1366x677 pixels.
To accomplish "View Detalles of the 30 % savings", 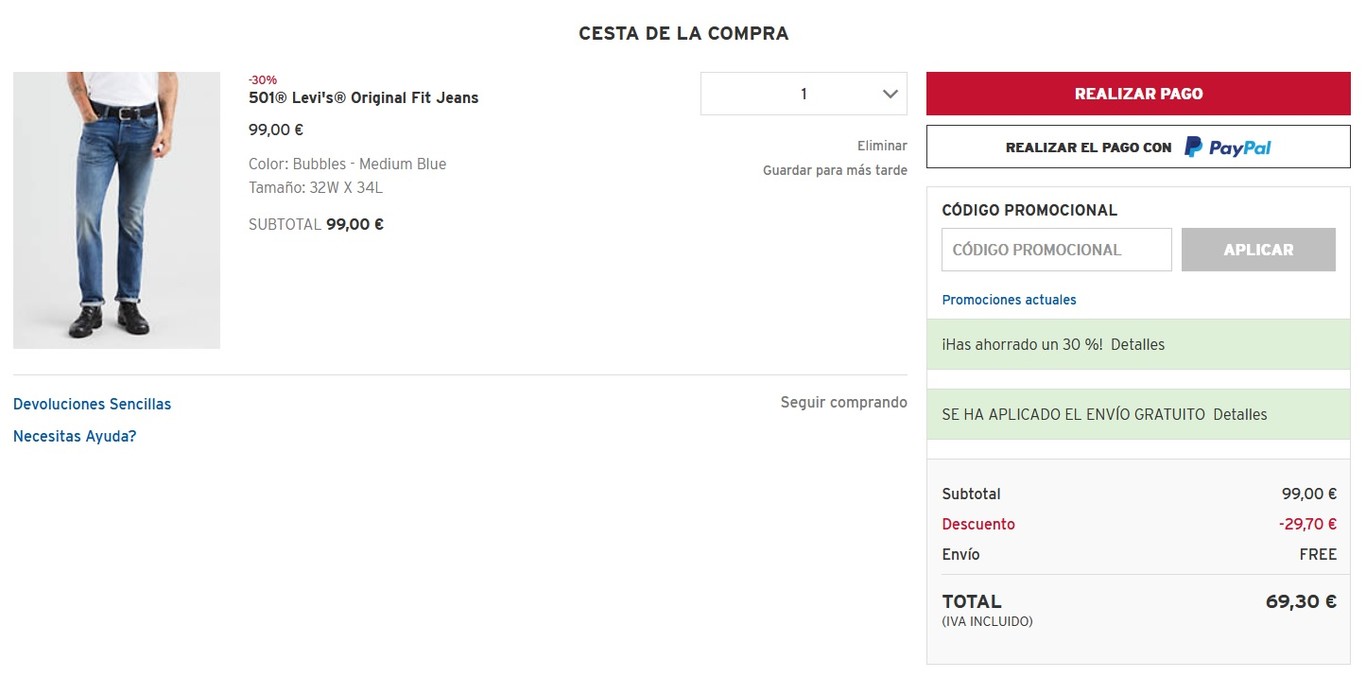I will coord(1138,345).
